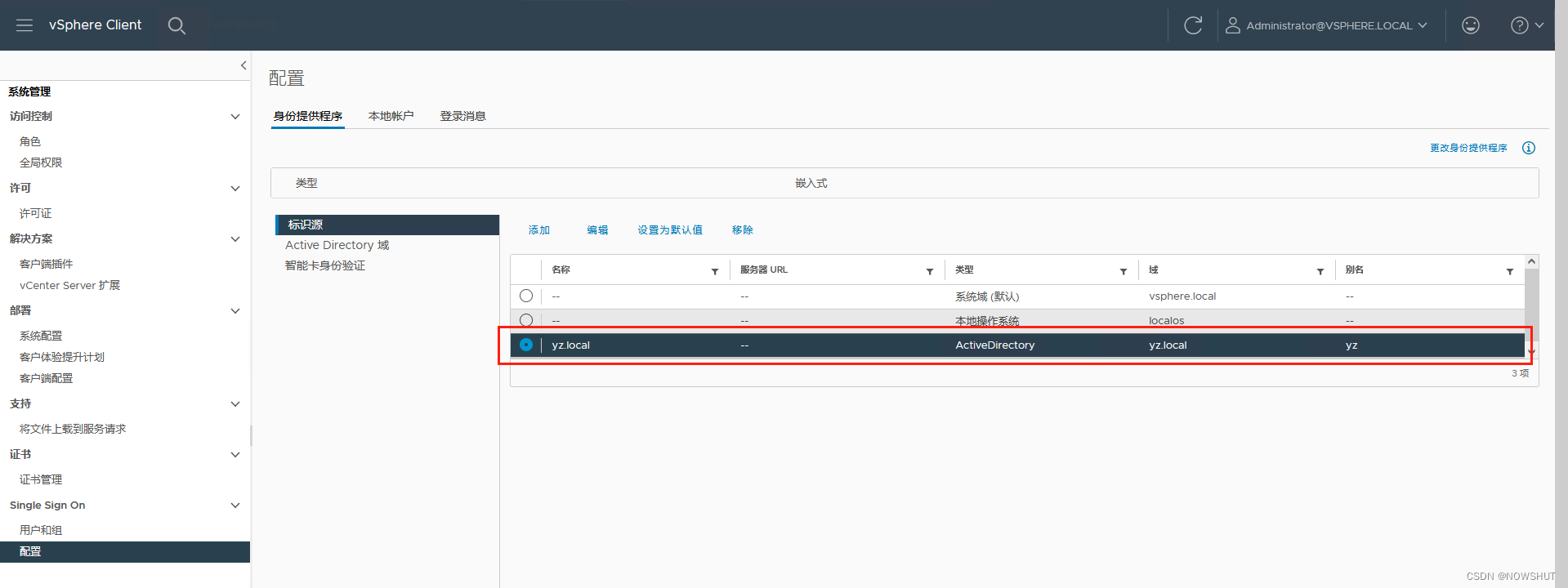The image size is (1568, 588).
Task: Refresh the vSphere Client view
Action: pos(1193,25)
